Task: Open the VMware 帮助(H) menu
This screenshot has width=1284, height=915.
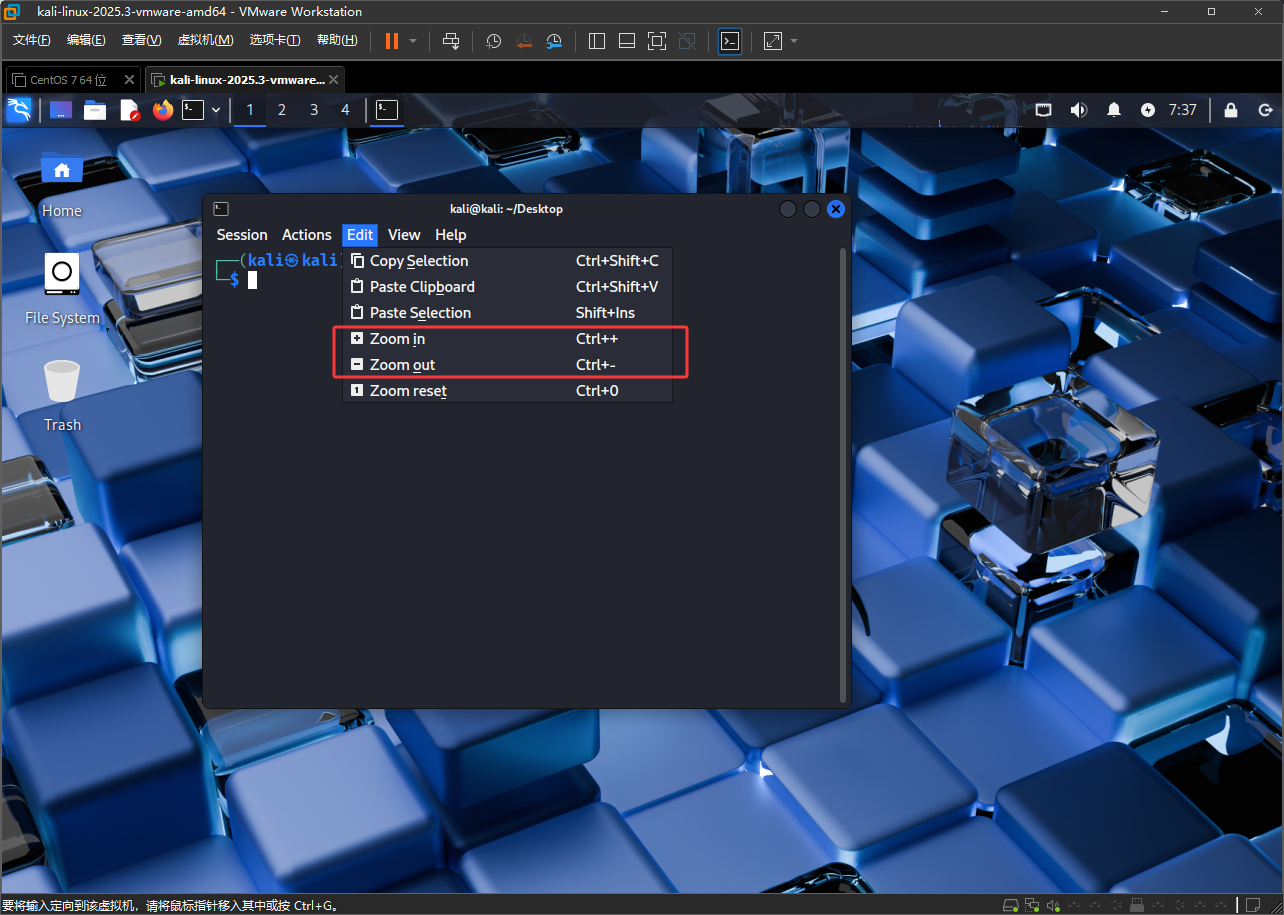Action: pyautogui.click(x=337, y=40)
